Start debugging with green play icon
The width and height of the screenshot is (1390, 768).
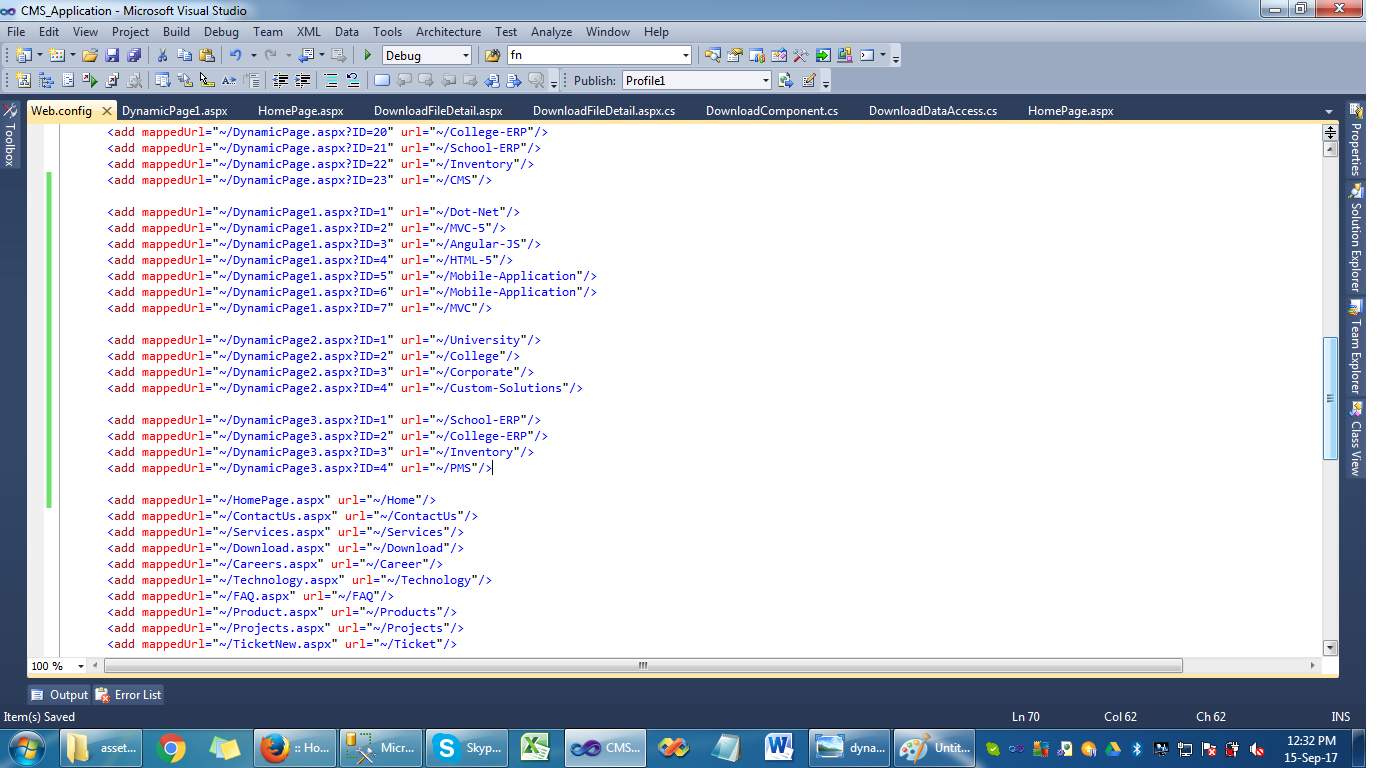pyautogui.click(x=368, y=56)
